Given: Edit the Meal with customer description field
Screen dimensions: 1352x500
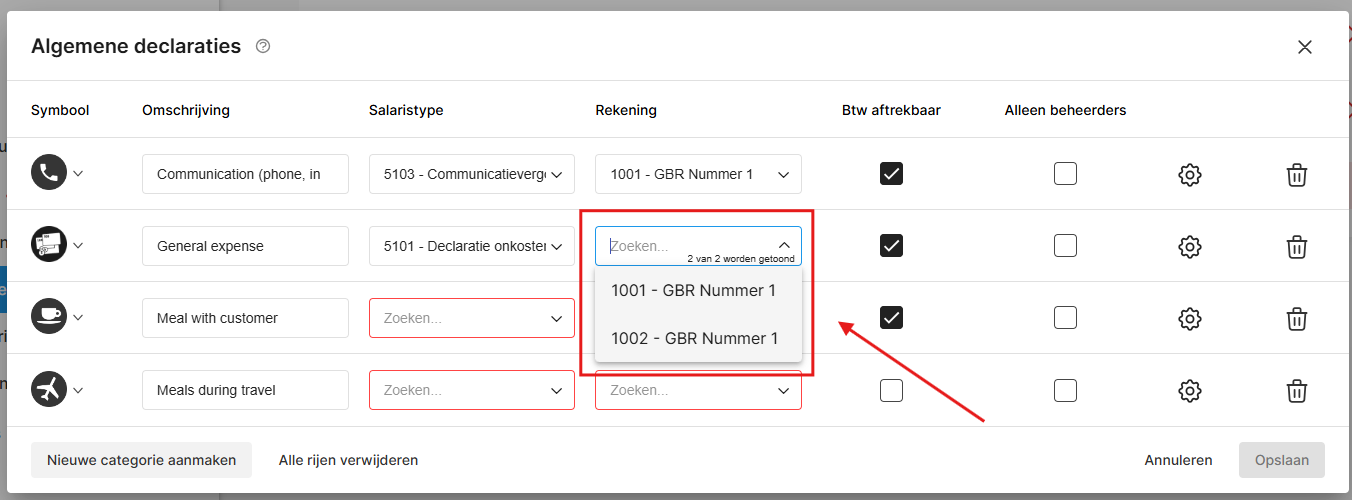Looking at the screenshot, I should coord(245,318).
